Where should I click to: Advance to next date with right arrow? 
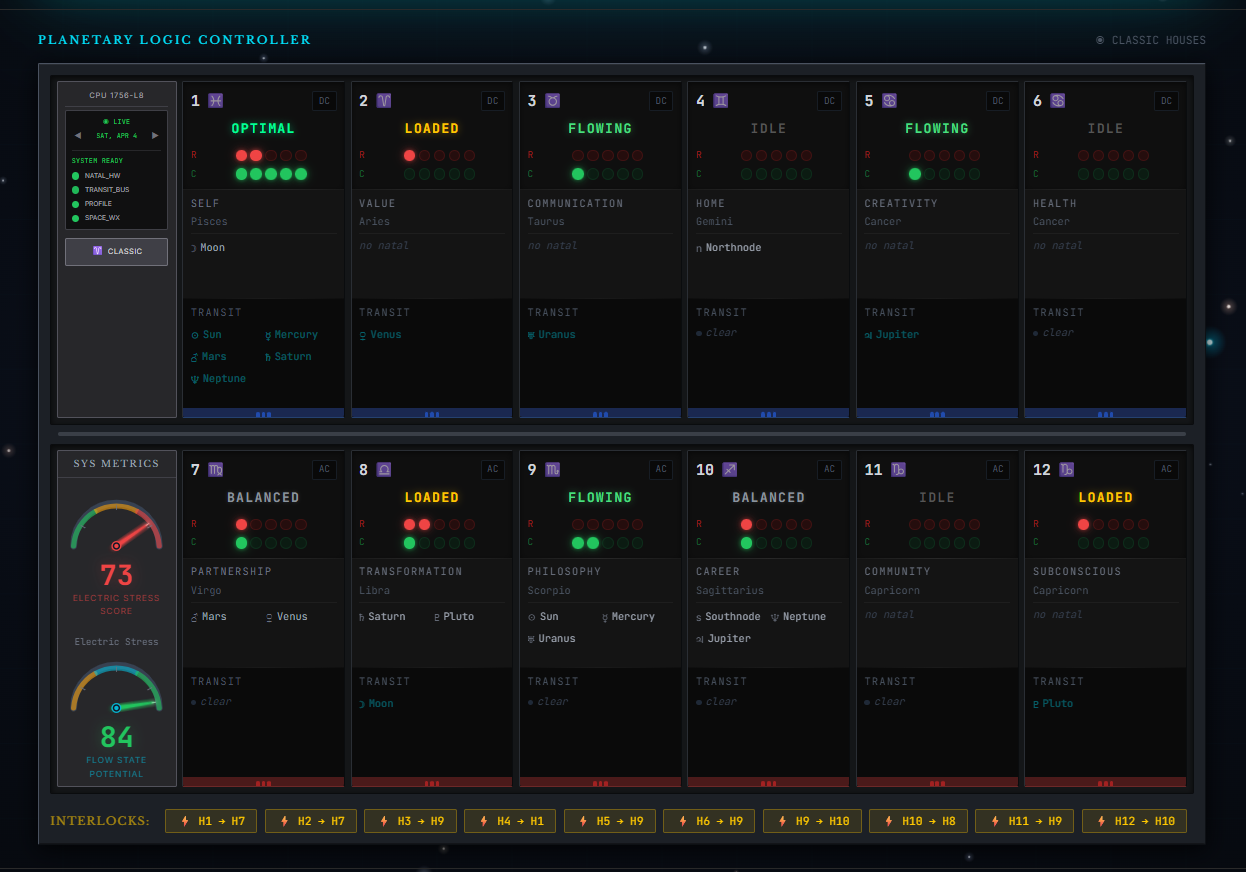pyautogui.click(x=155, y=135)
